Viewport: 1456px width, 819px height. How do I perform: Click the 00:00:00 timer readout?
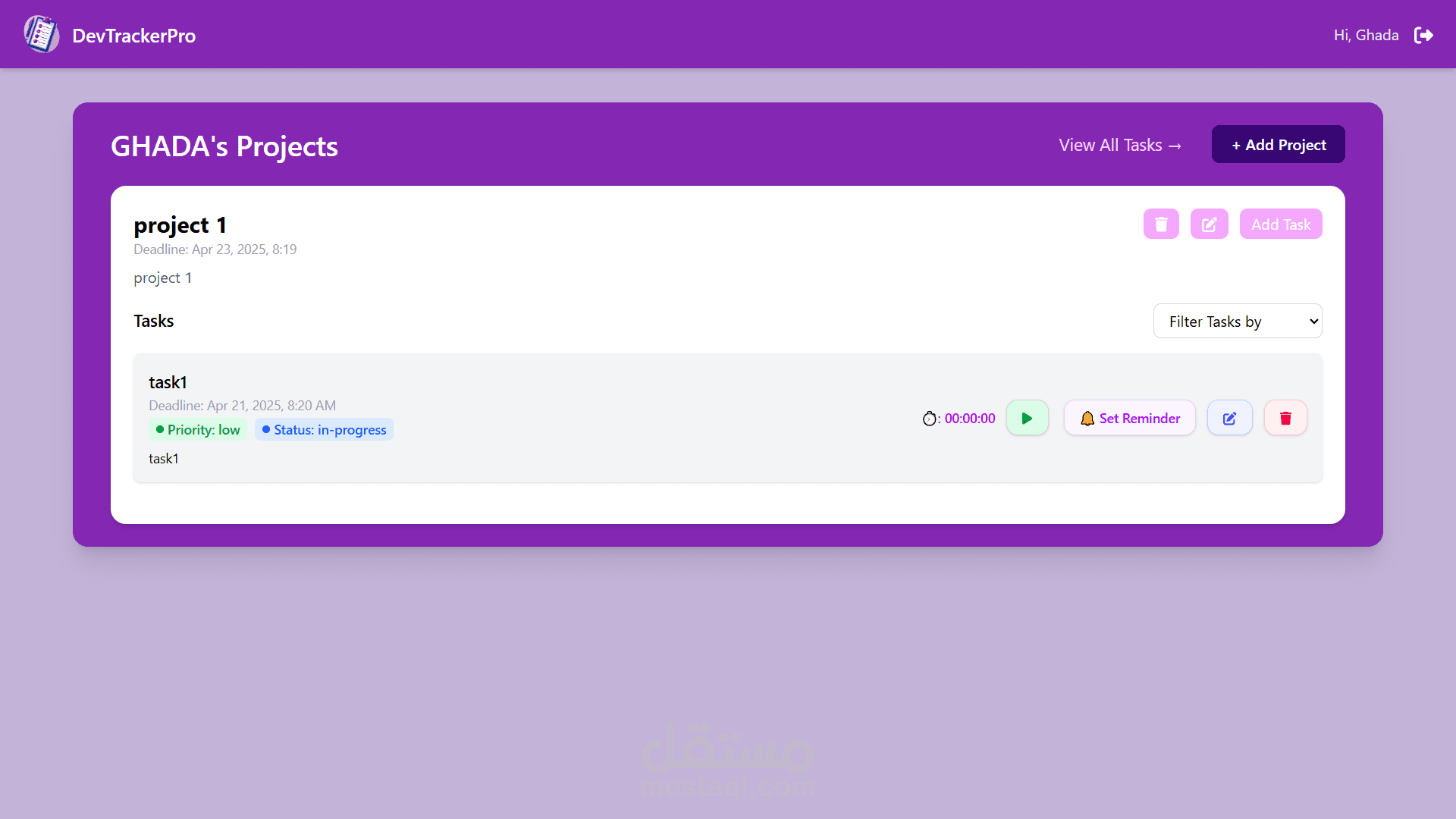pos(969,419)
